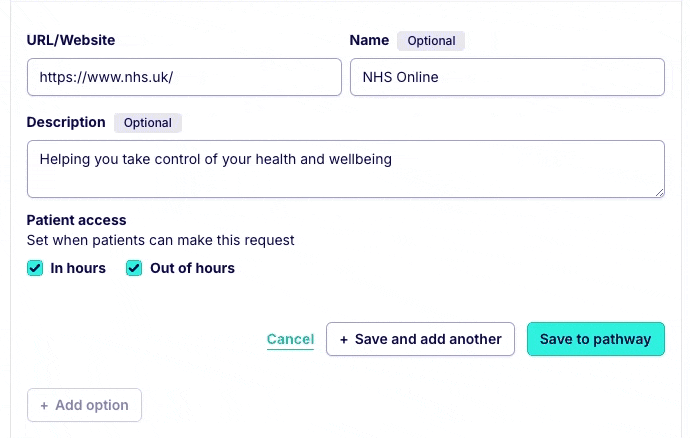Screen dimensions: 690x438
Task: Click the Out of hours label text
Action: pyautogui.click(x=192, y=268)
